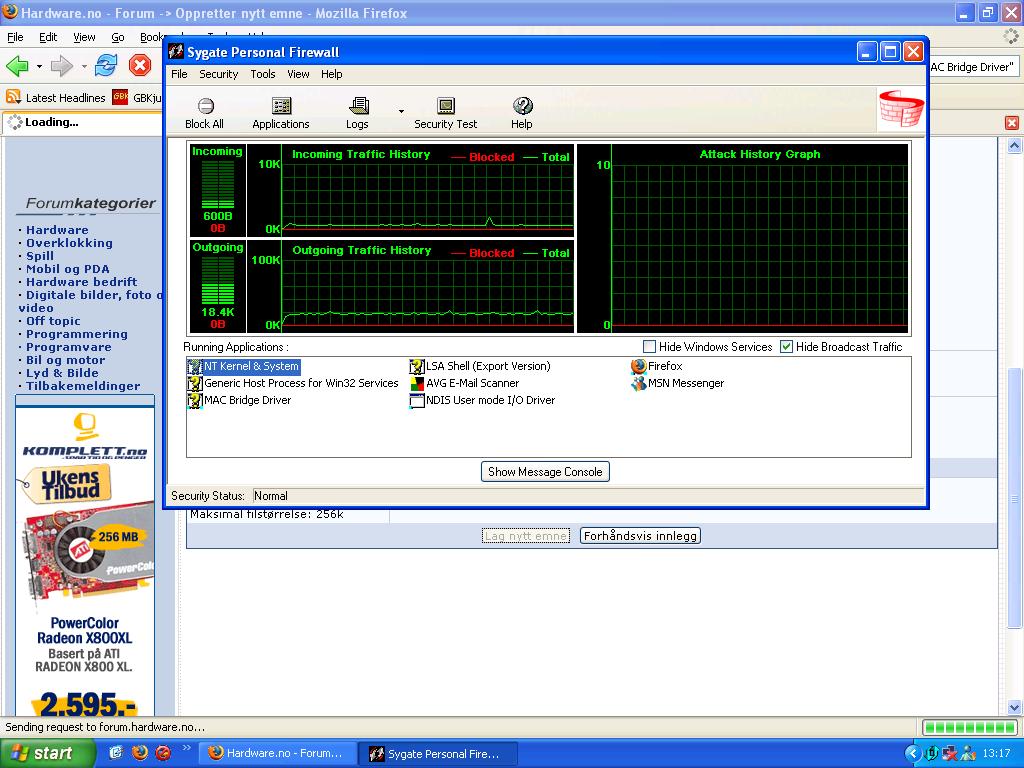Enable Hide Windows Services checkbox
Image resolution: width=1024 pixels, height=768 pixels.
tap(650, 347)
